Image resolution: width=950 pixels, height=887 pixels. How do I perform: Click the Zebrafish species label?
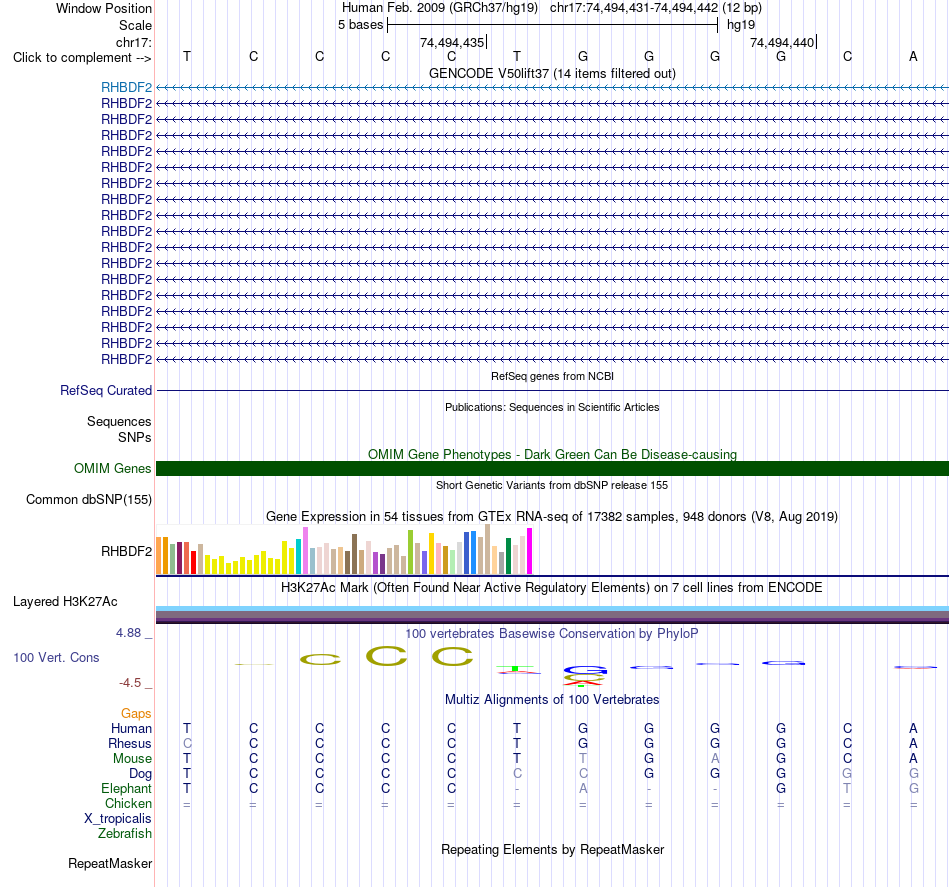tap(124, 834)
